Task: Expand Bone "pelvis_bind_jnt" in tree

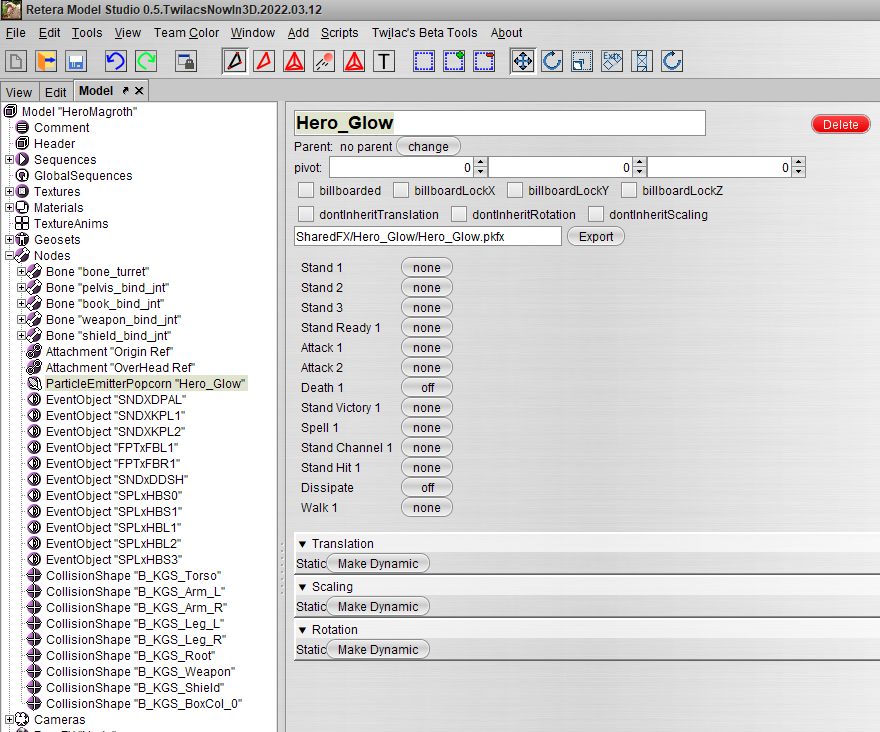Action: [22, 288]
